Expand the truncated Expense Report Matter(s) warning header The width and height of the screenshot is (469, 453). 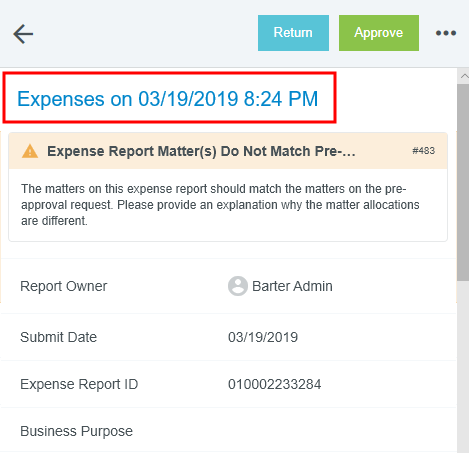201,151
